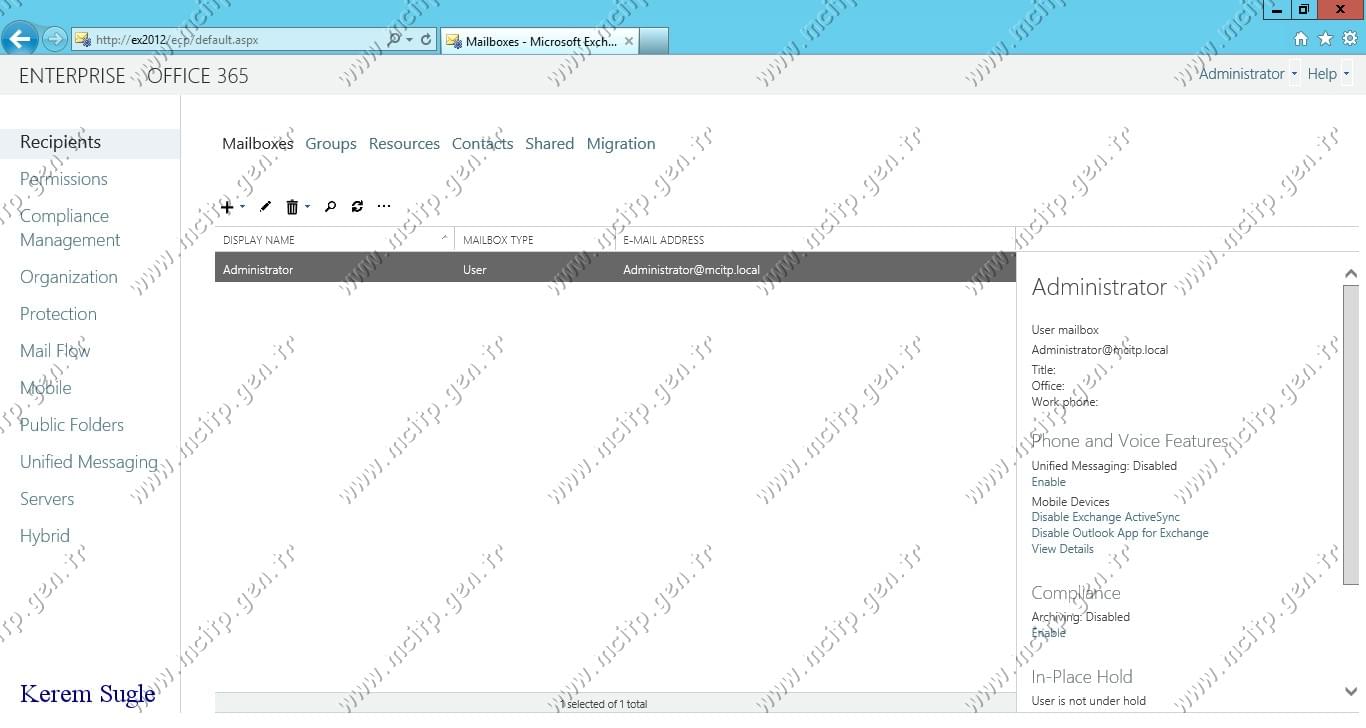Open the Delete dropdown arrow
This screenshot has height=728, width=1366.
(307, 207)
